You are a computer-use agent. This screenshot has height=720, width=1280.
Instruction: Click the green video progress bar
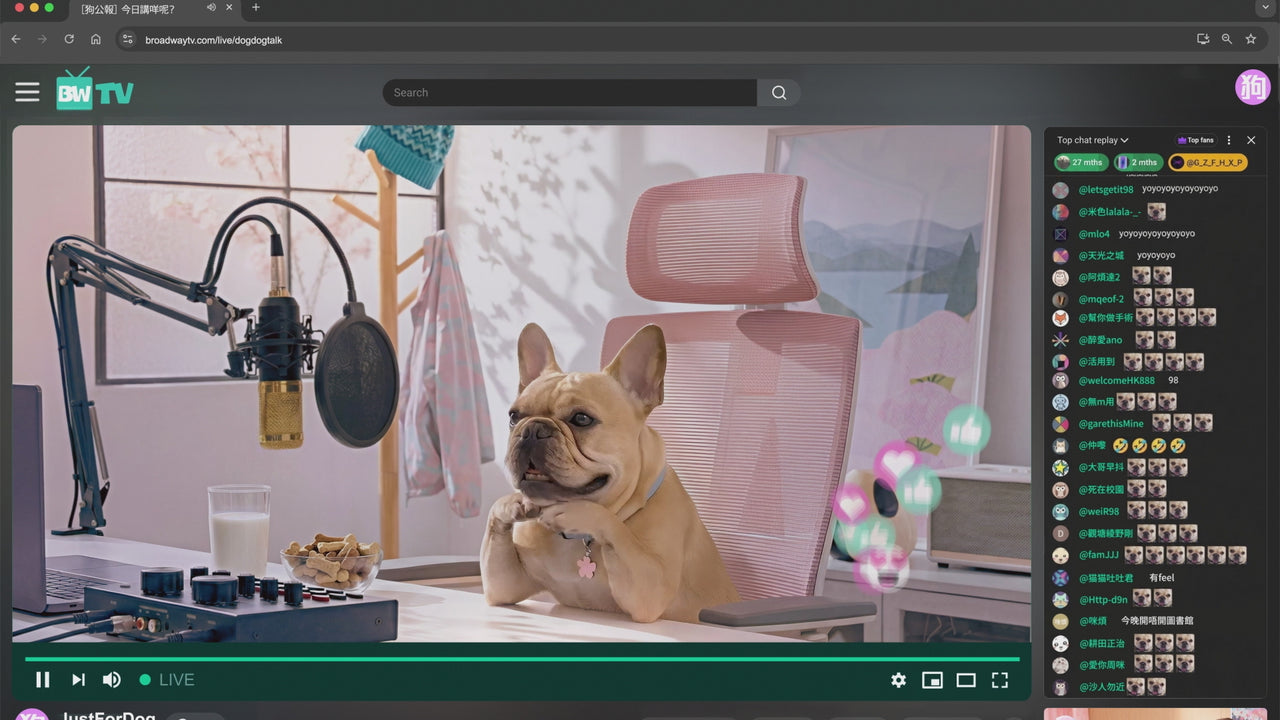520,659
